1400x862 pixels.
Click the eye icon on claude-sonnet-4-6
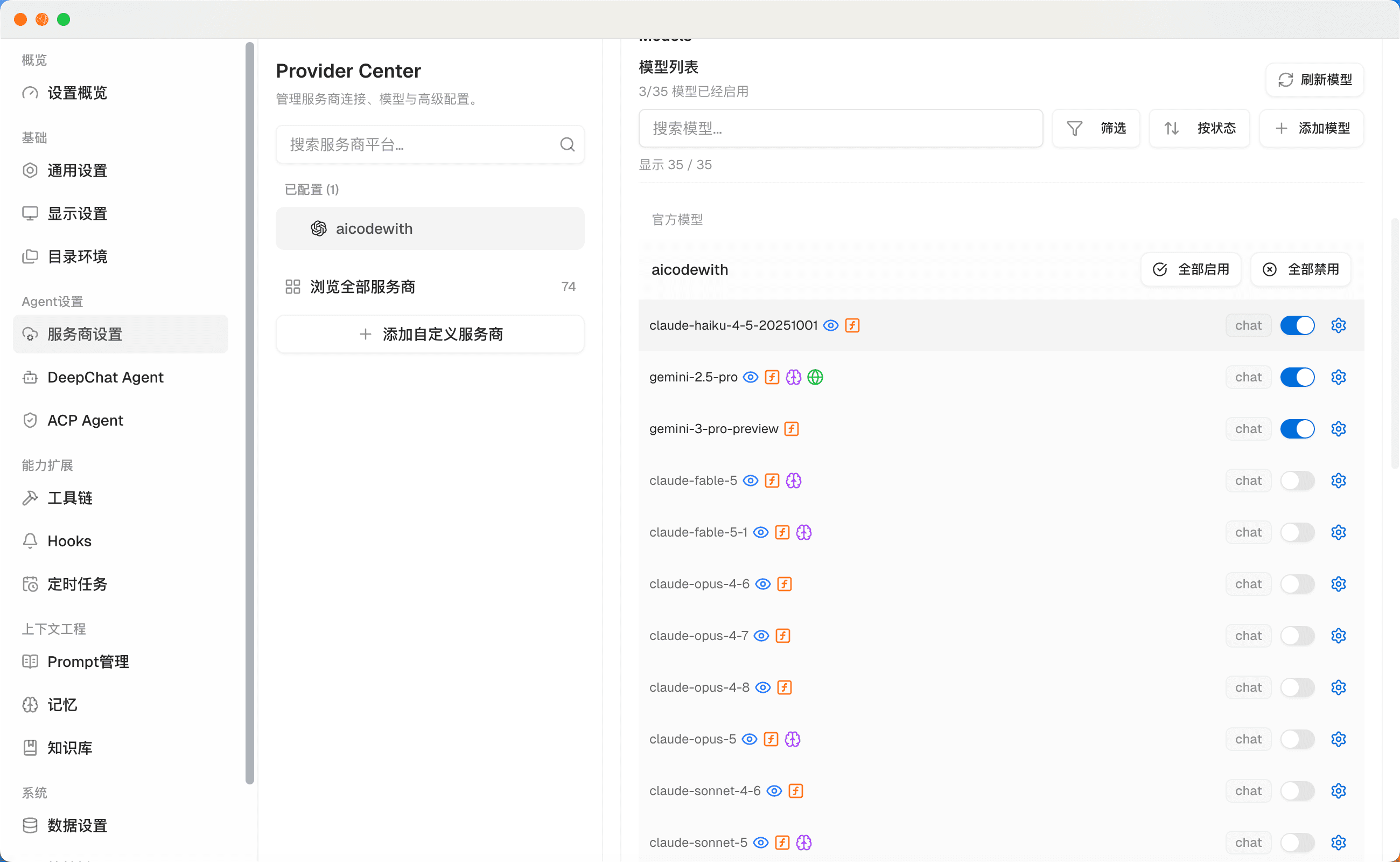coord(774,791)
